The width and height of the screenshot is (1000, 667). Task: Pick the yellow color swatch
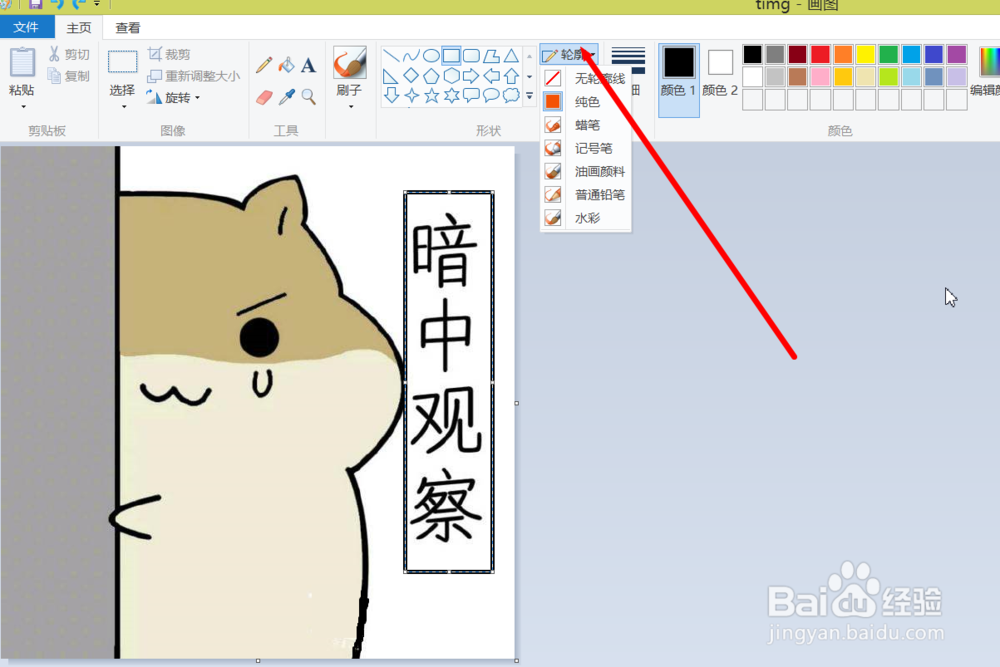(865, 54)
